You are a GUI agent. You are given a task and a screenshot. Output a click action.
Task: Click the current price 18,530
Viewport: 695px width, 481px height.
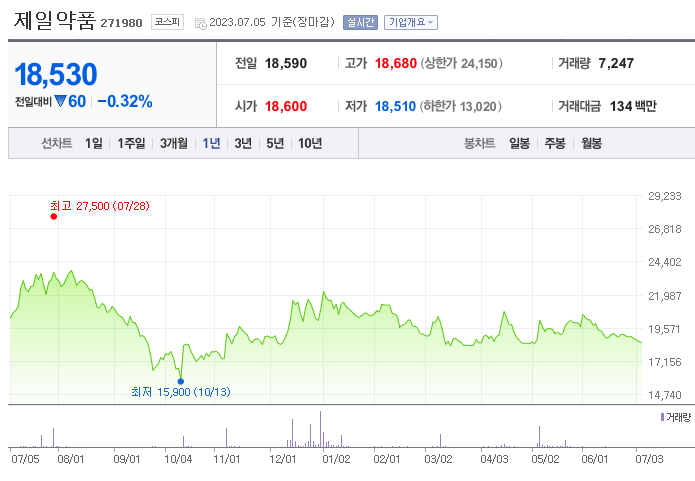56,74
